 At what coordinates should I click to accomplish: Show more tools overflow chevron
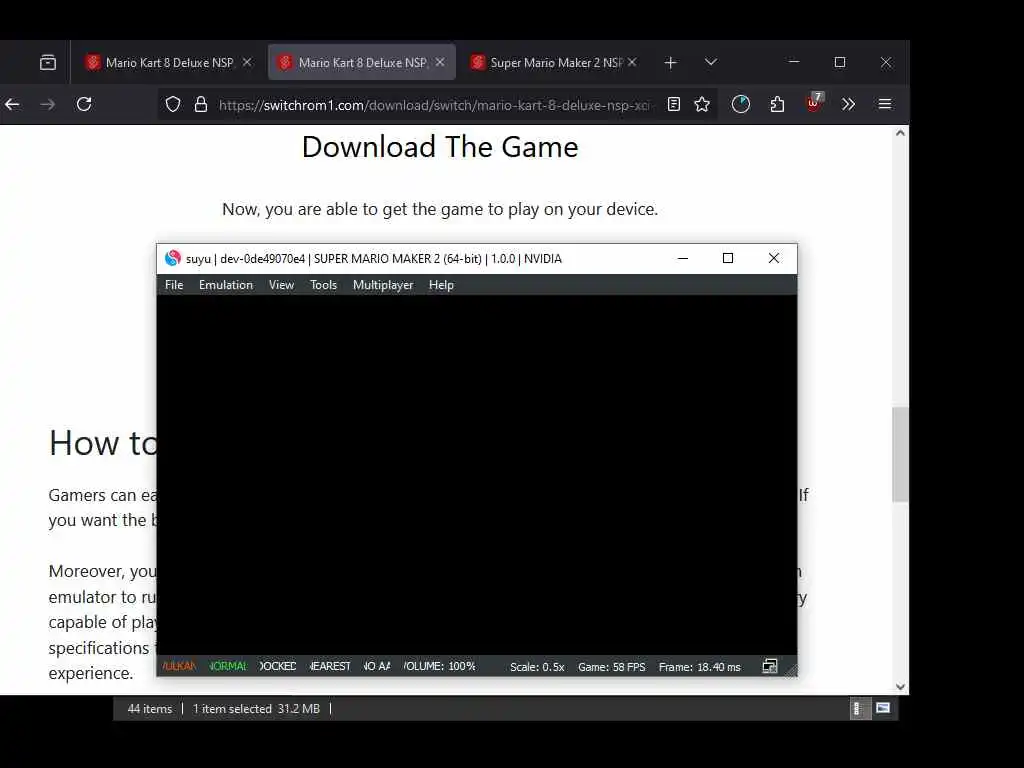pyautogui.click(x=848, y=104)
